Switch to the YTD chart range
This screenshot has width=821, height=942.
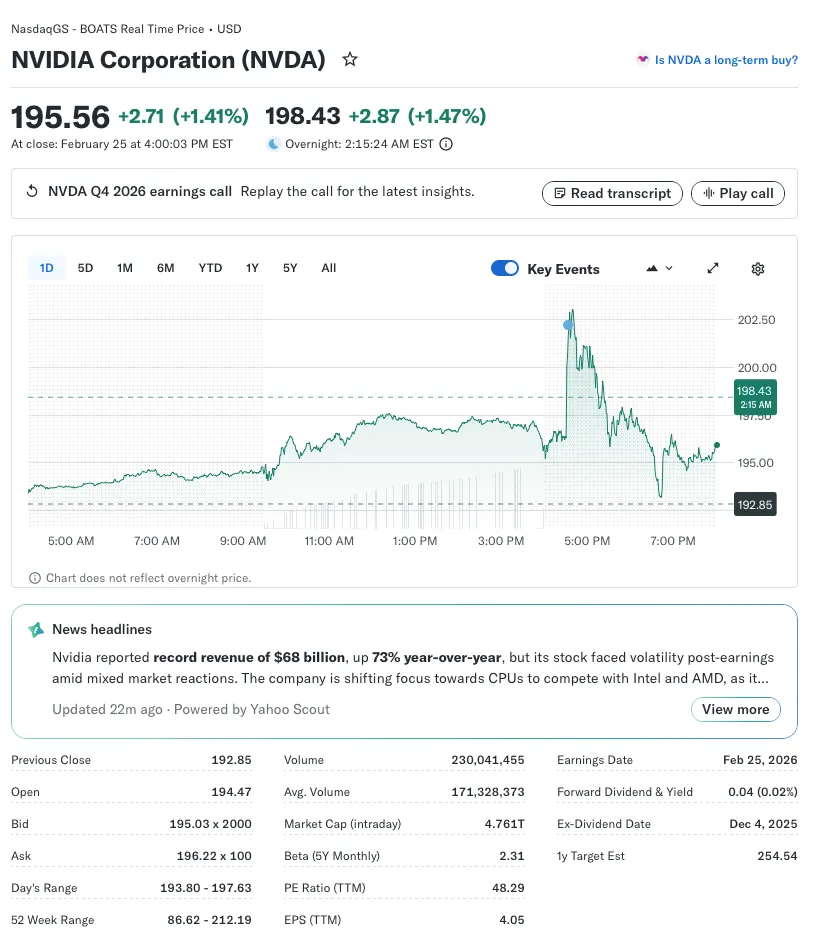(210, 268)
